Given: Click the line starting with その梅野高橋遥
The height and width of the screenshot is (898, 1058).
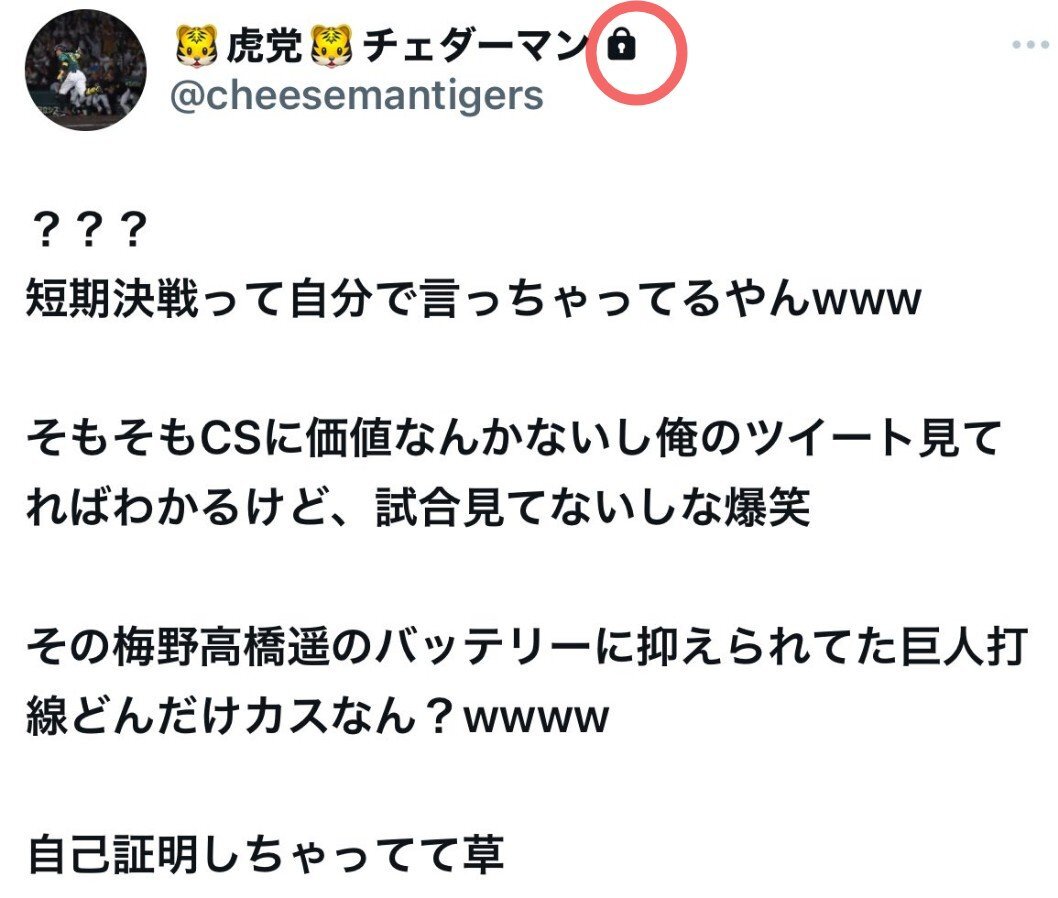Looking at the screenshot, I should coord(527,646).
